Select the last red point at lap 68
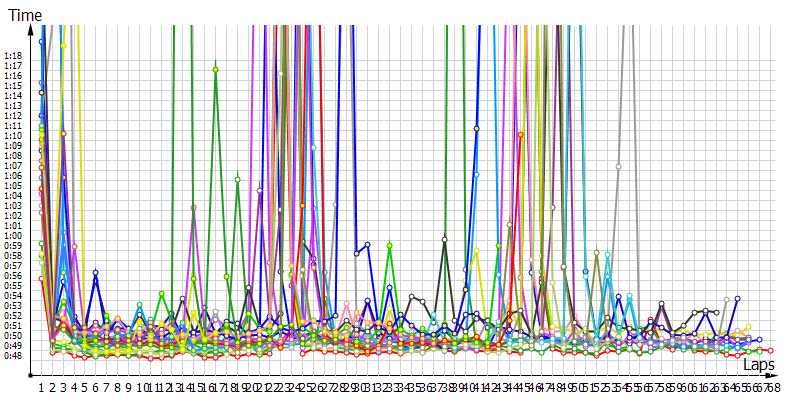The width and height of the screenshot is (800, 400). (x=770, y=350)
